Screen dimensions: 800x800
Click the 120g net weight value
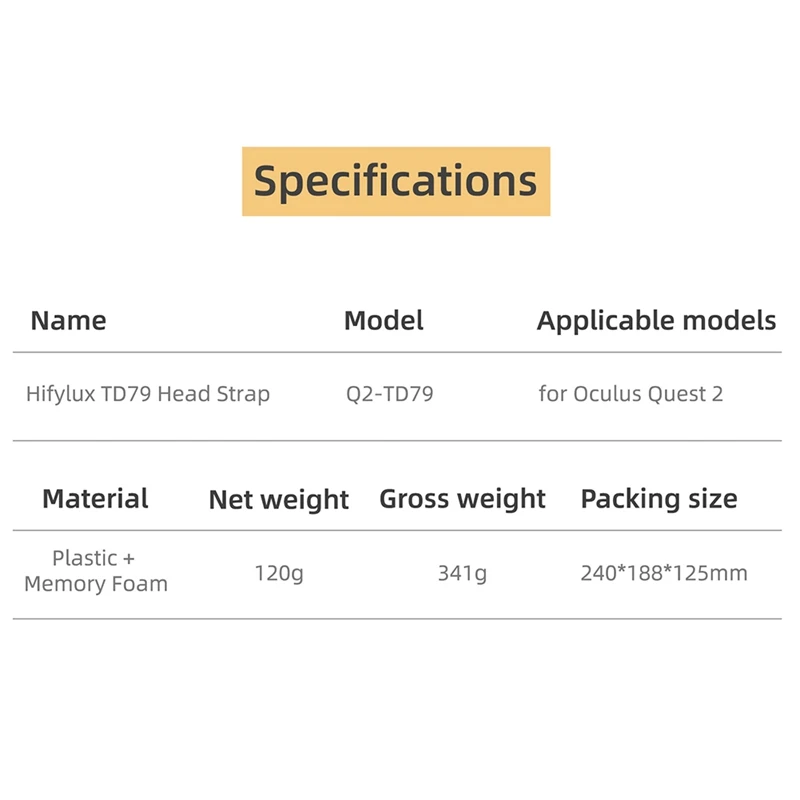tap(279, 574)
